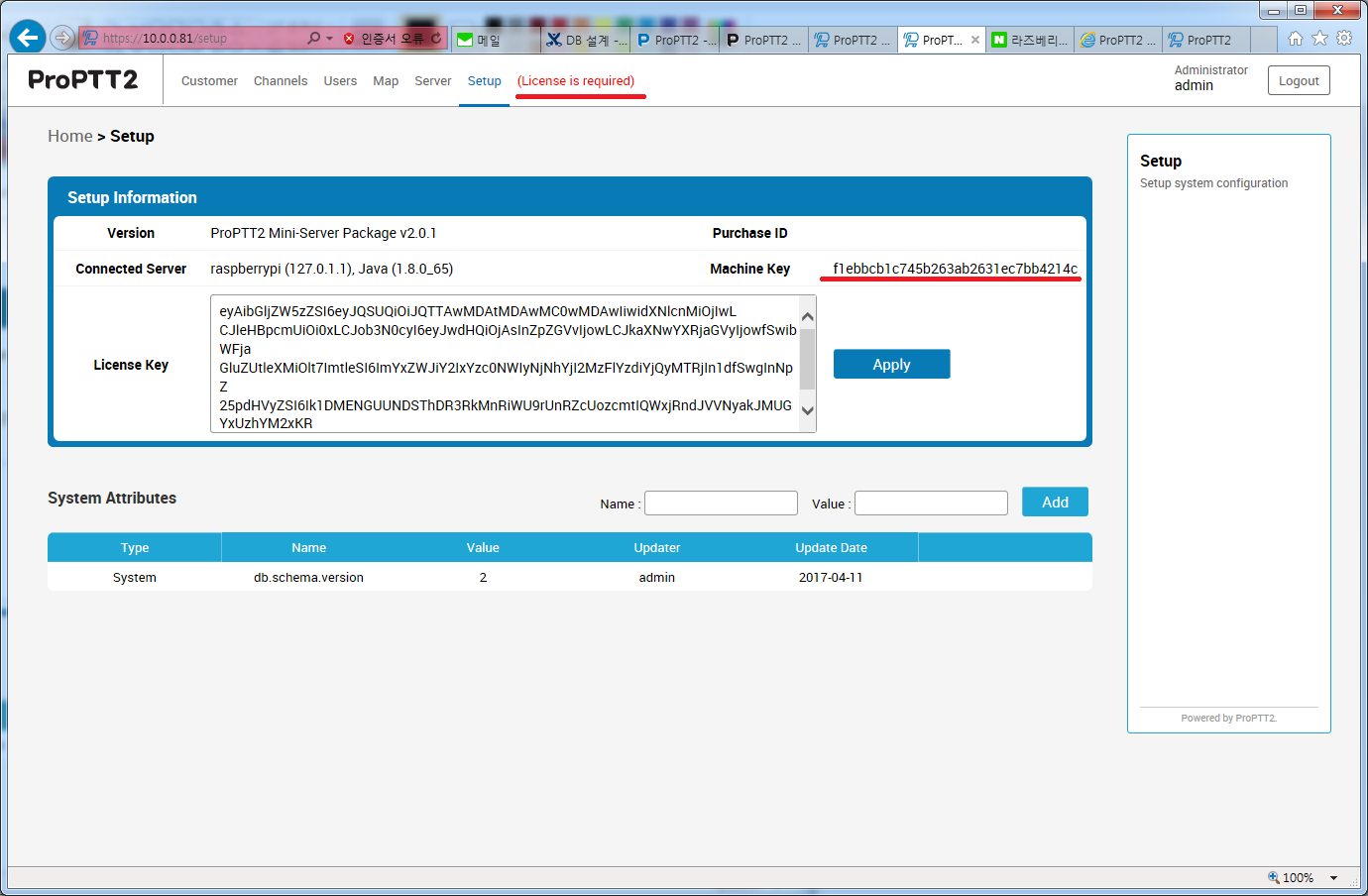Click the browser Back arrow button
This screenshot has width=1368, height=896.
28,38
